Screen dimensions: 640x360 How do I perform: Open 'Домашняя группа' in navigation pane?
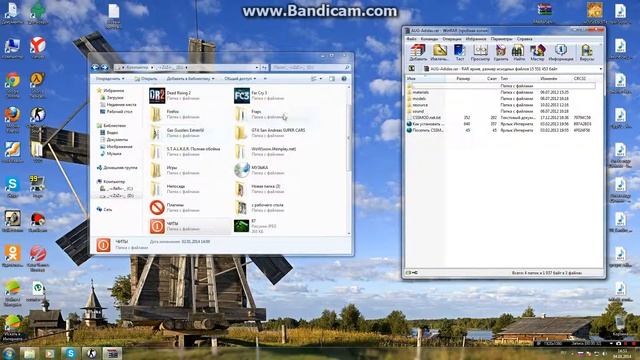click(x=117, y=168)
